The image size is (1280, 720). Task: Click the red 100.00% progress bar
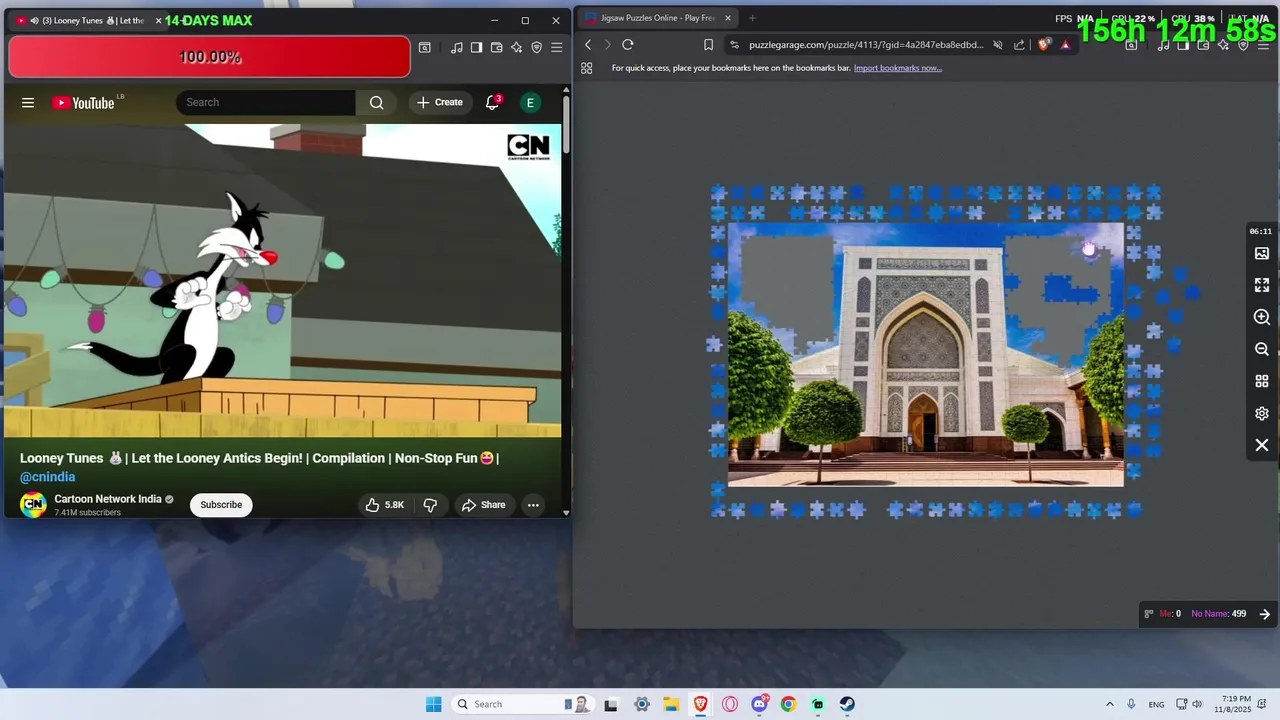pyautogui.click(x=209, y=57)
